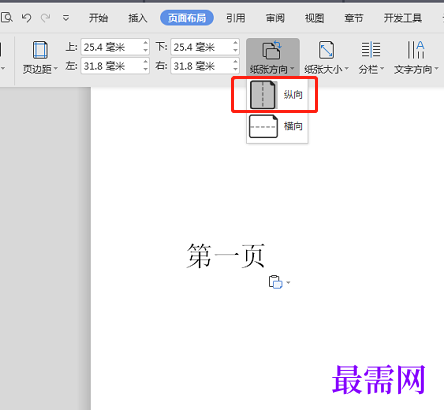
Task: Expand the 纸张大小 dropdown arrow
Action: click(x=347, y=69)
